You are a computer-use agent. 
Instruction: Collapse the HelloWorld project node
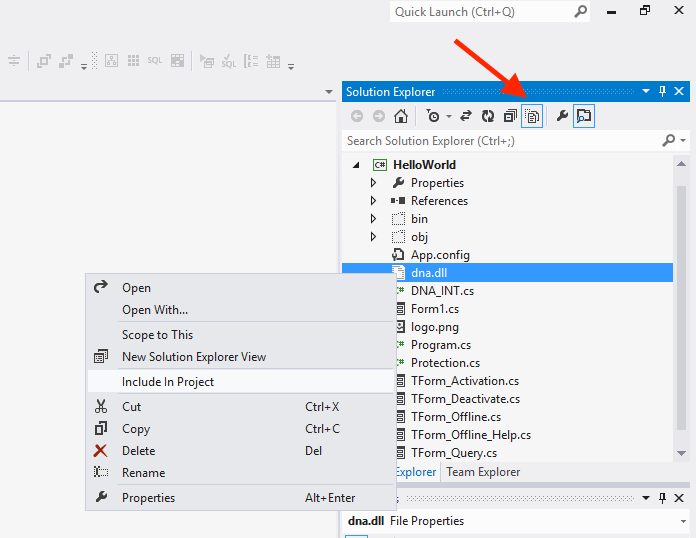click(356, 165)
